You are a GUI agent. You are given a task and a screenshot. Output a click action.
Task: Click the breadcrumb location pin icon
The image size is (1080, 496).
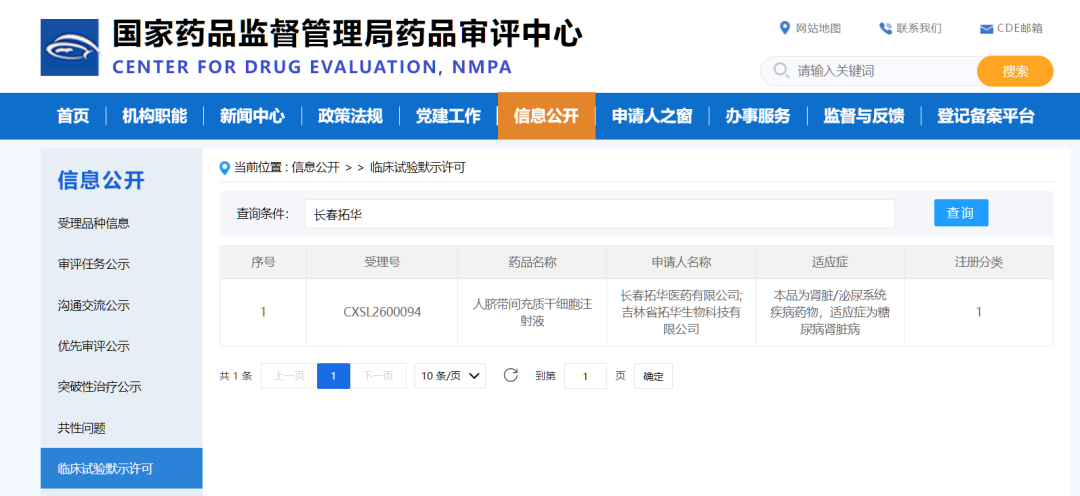coord(225,167)
